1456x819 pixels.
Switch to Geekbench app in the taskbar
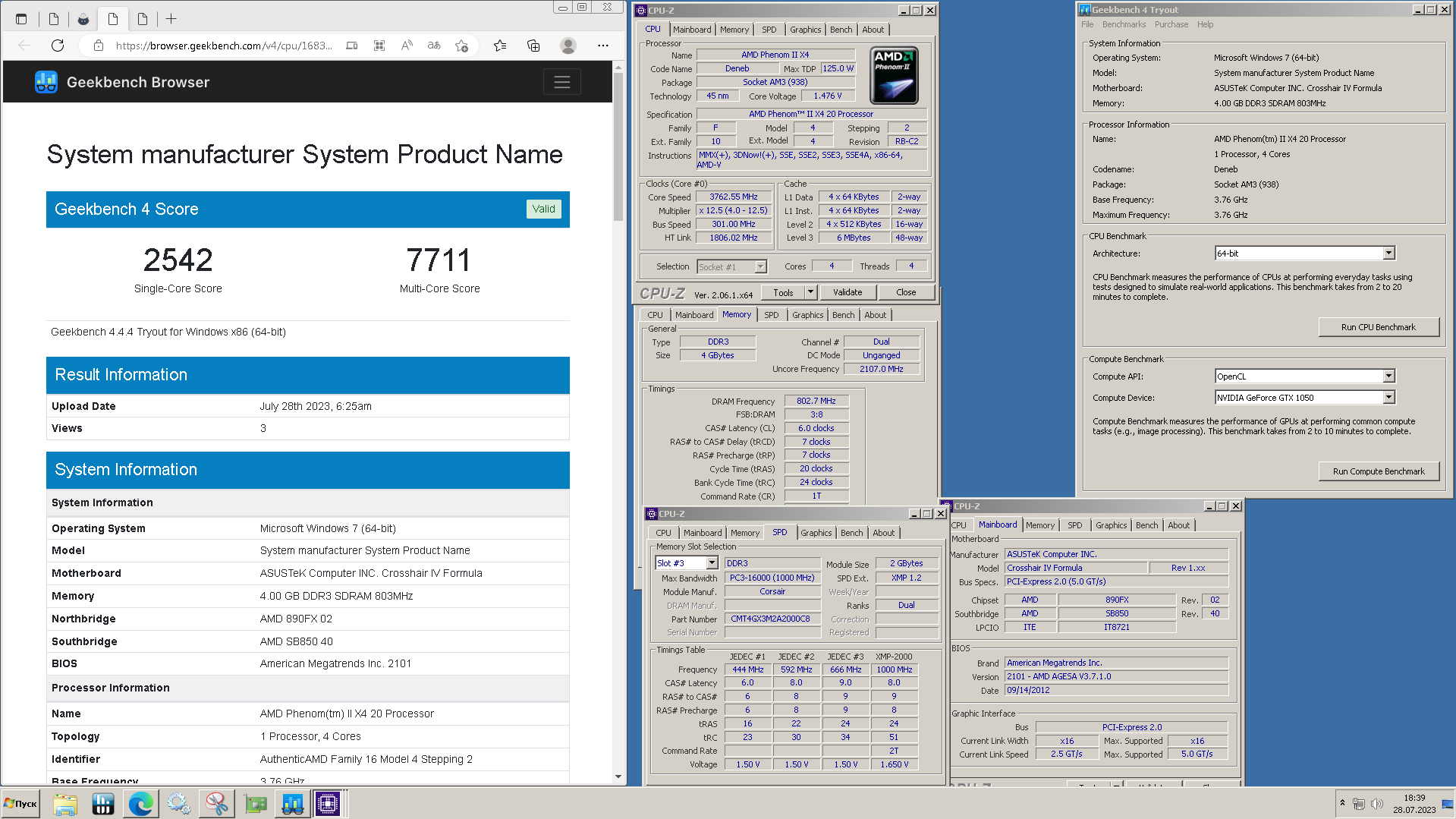[293, 804]
